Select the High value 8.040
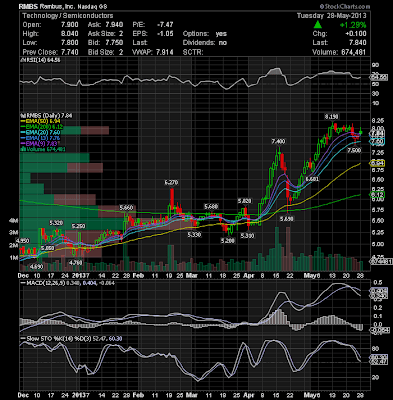Image resolution: width=393 pixels, height=400 pixels. pyautogui.click(x=70, y=34)
